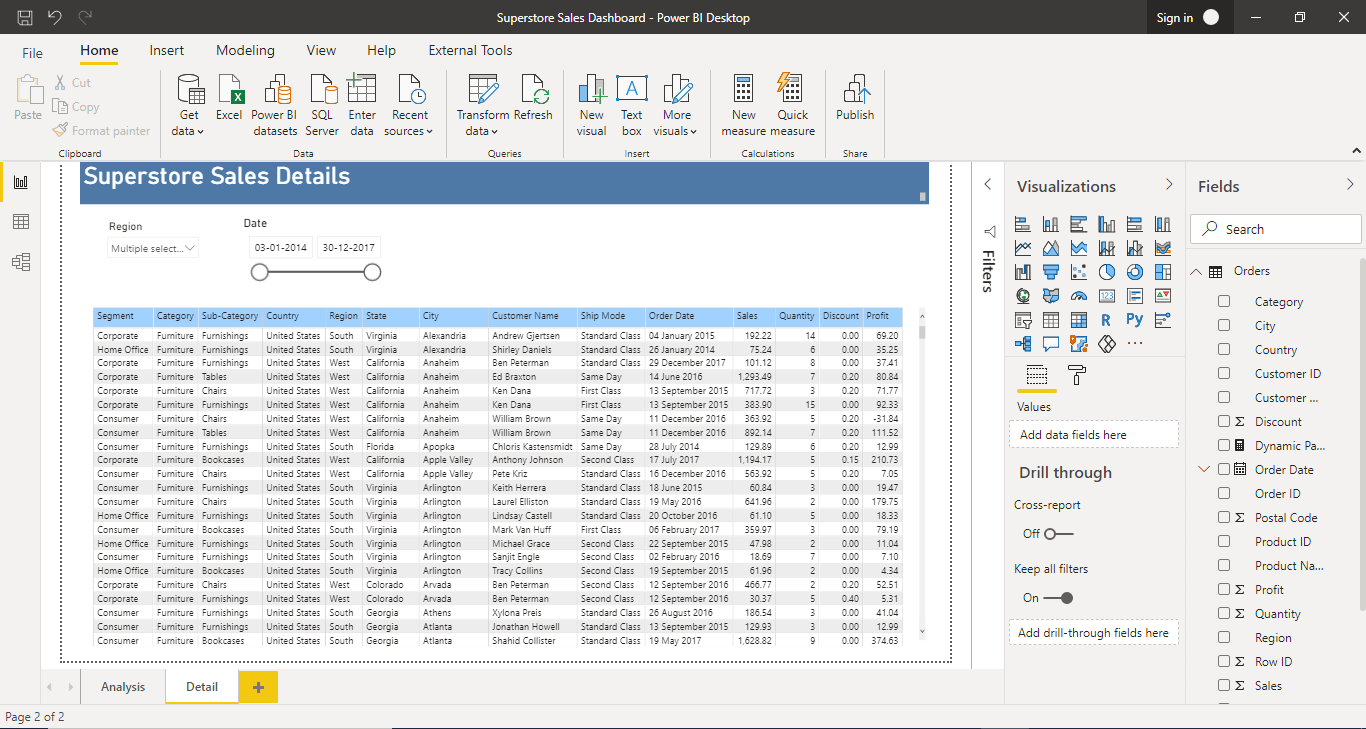This screenshot has height=729, width=1366.
Task: Select the Gauge visualization
Action: pos(1078,296)
